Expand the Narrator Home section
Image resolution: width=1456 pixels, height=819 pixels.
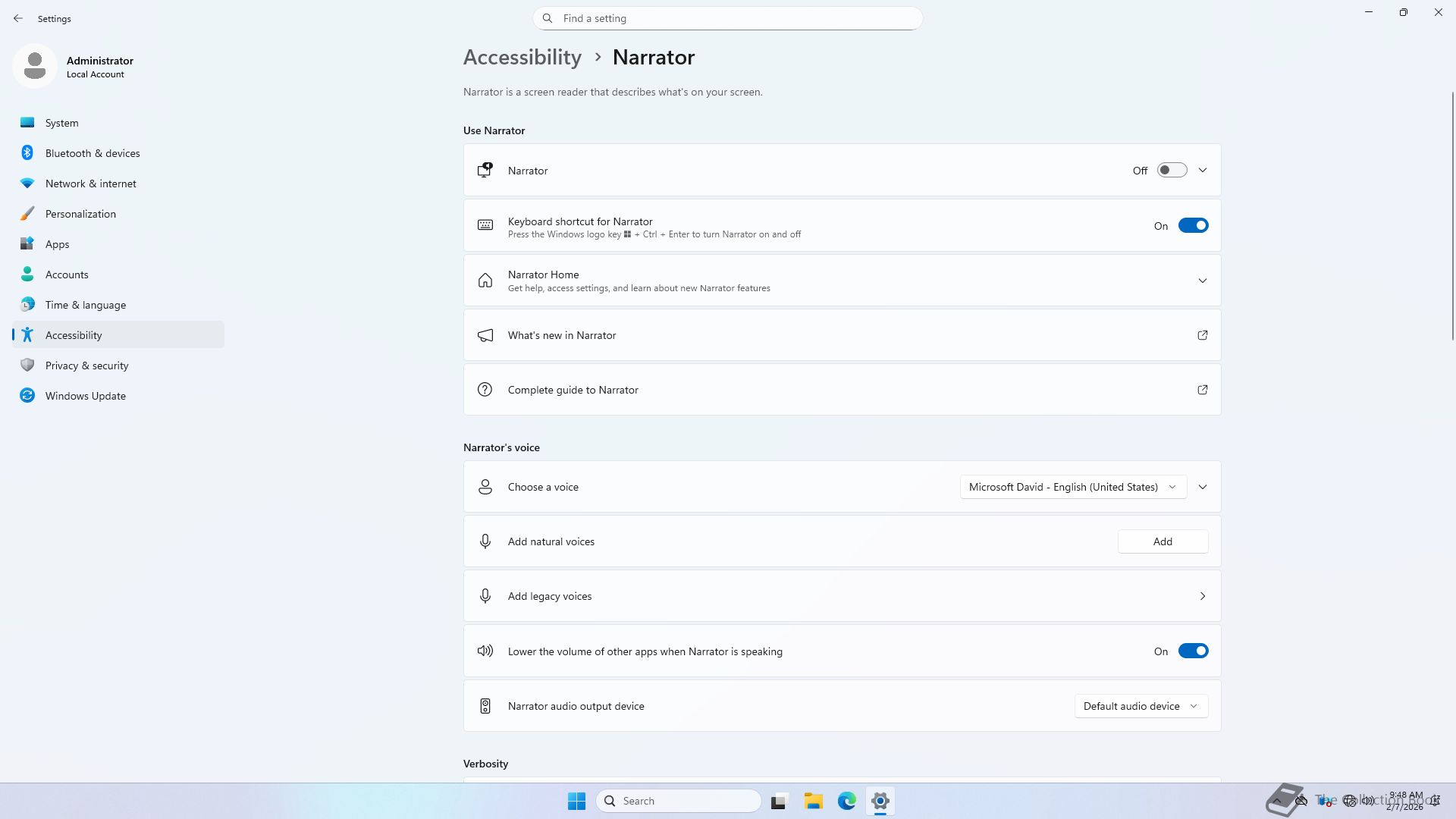pos(1202,281)
